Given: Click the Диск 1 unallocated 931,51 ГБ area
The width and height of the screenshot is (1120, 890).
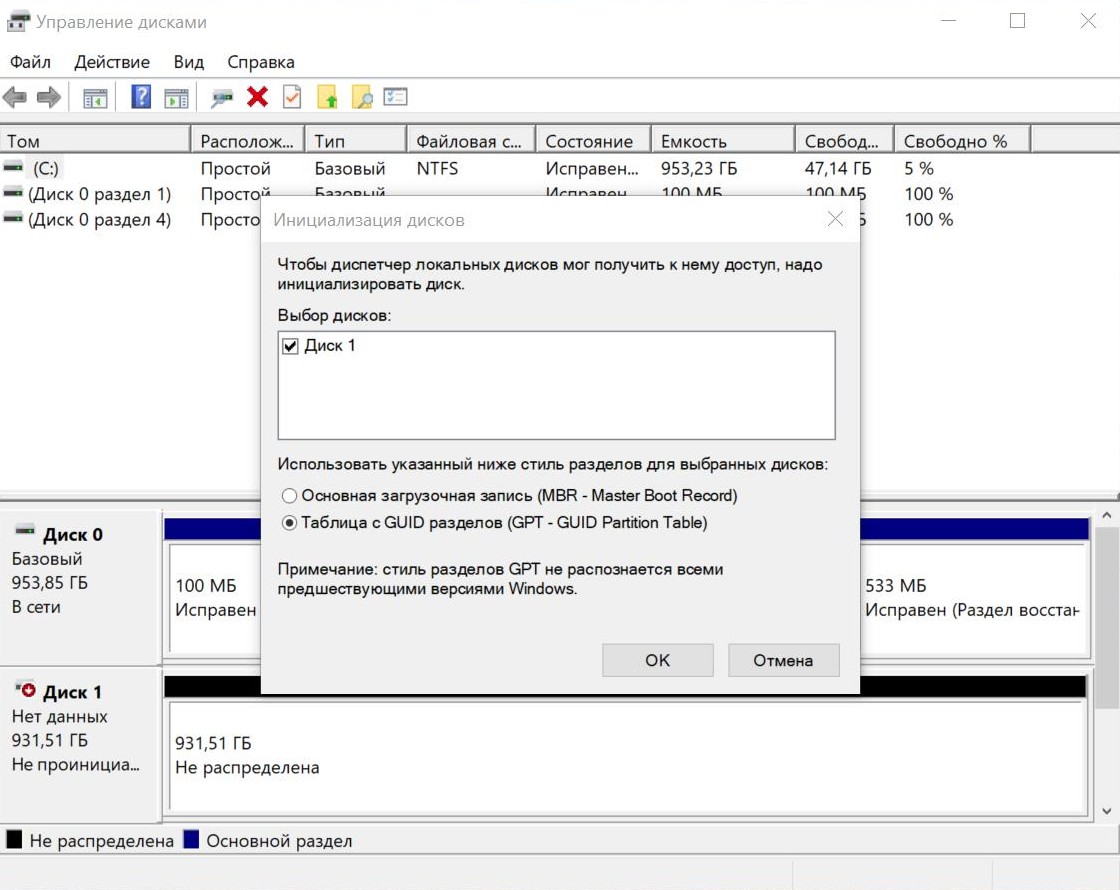Looking at the screenshot, I should 627,756.
